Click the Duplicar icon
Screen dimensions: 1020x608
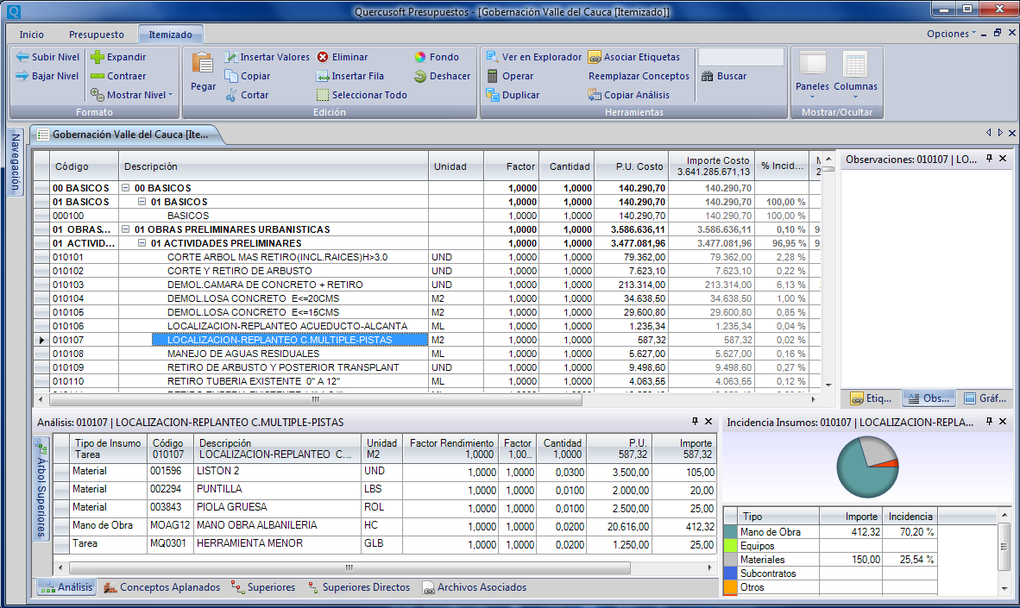tap(492, 95)
